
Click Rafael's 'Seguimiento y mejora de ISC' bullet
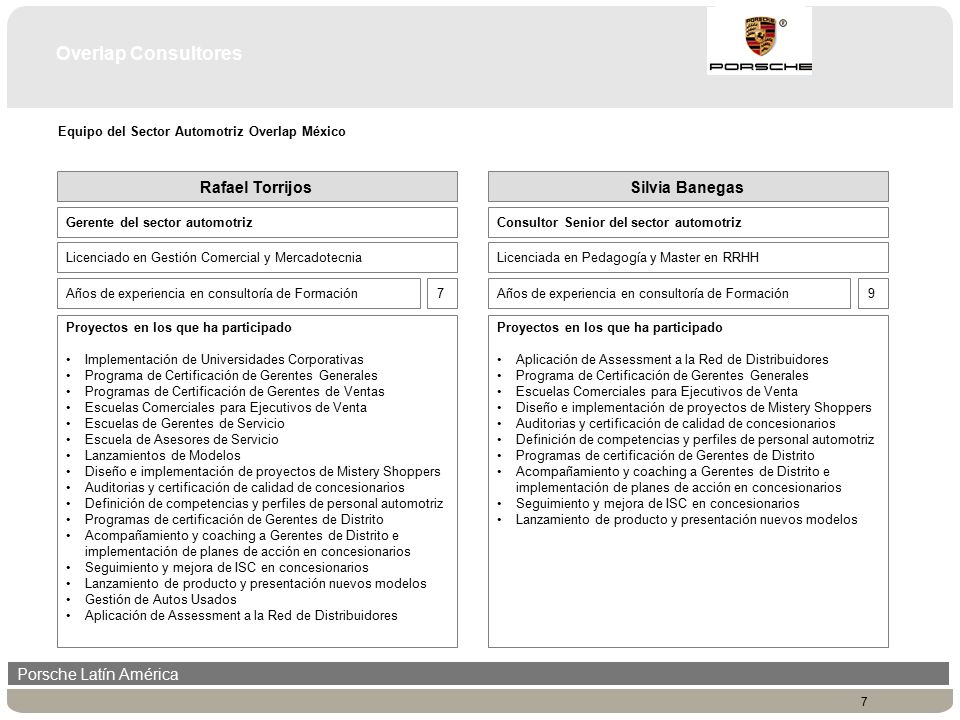point(227,568)
